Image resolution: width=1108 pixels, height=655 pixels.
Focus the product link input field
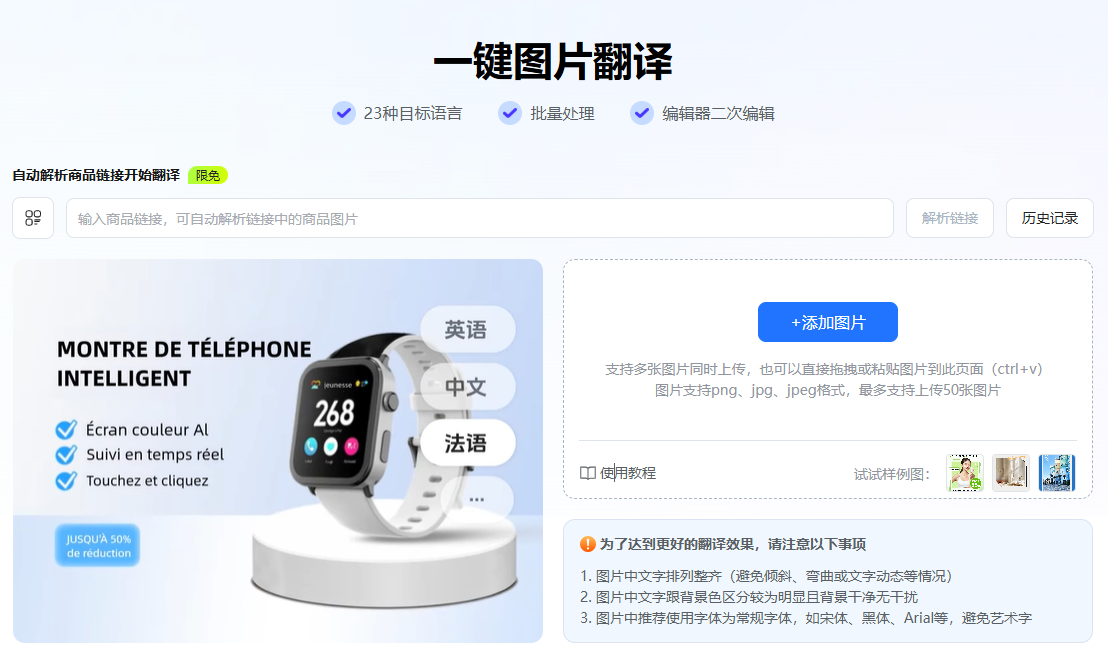tap(480, 218)
